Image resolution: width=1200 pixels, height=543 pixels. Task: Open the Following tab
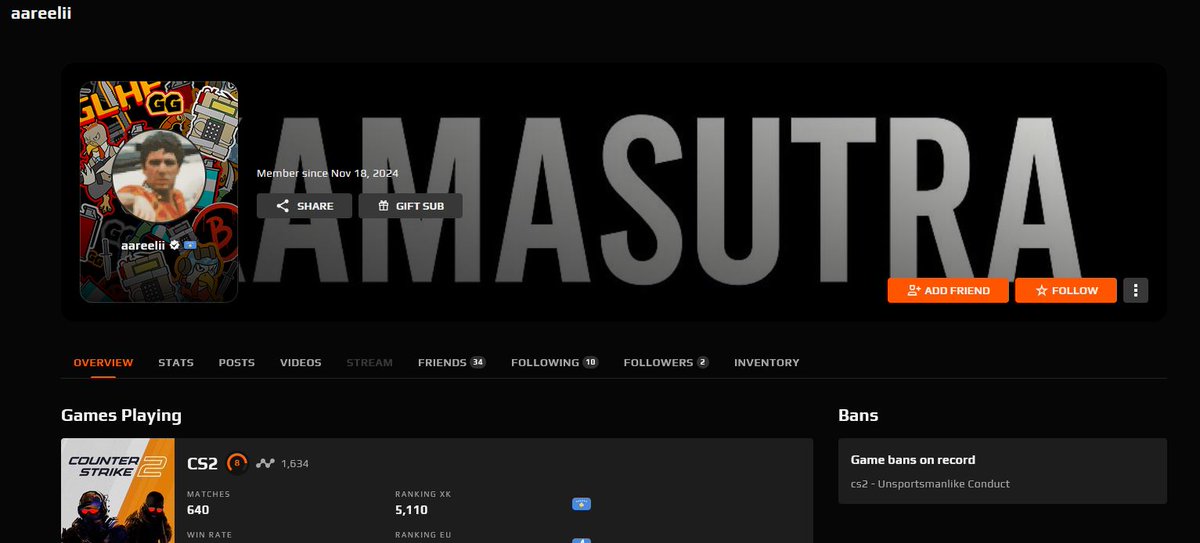pos(555,362)
